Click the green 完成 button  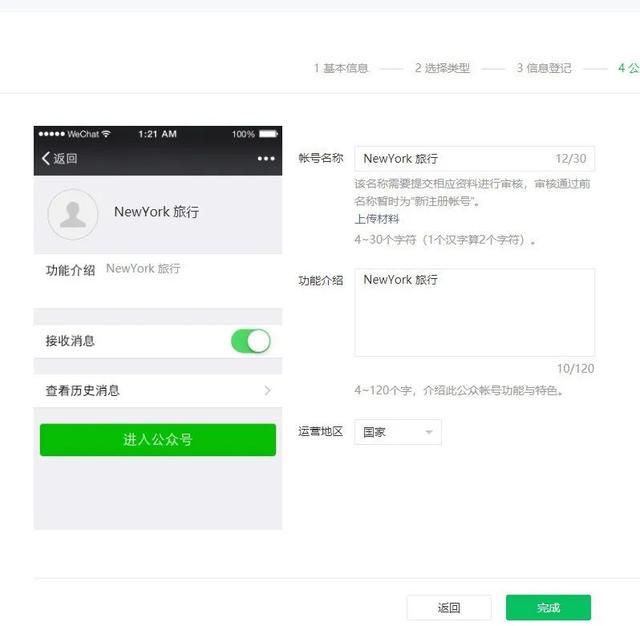[548, 608]
